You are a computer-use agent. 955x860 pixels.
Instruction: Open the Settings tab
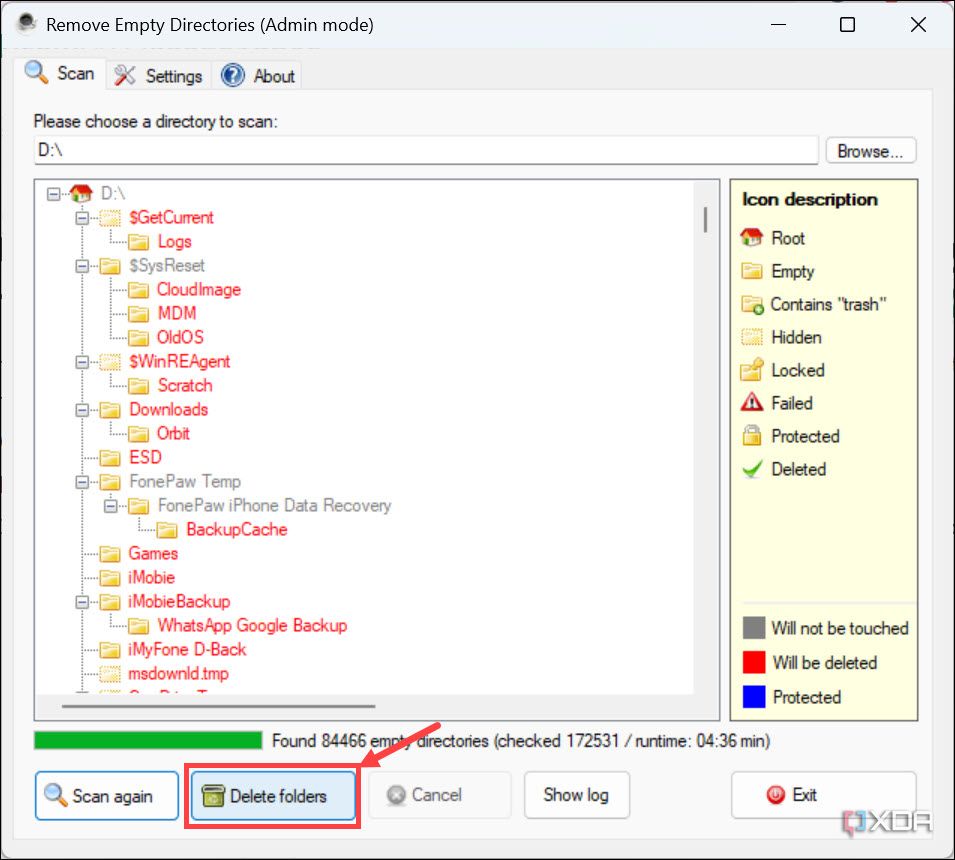point(158,76)
